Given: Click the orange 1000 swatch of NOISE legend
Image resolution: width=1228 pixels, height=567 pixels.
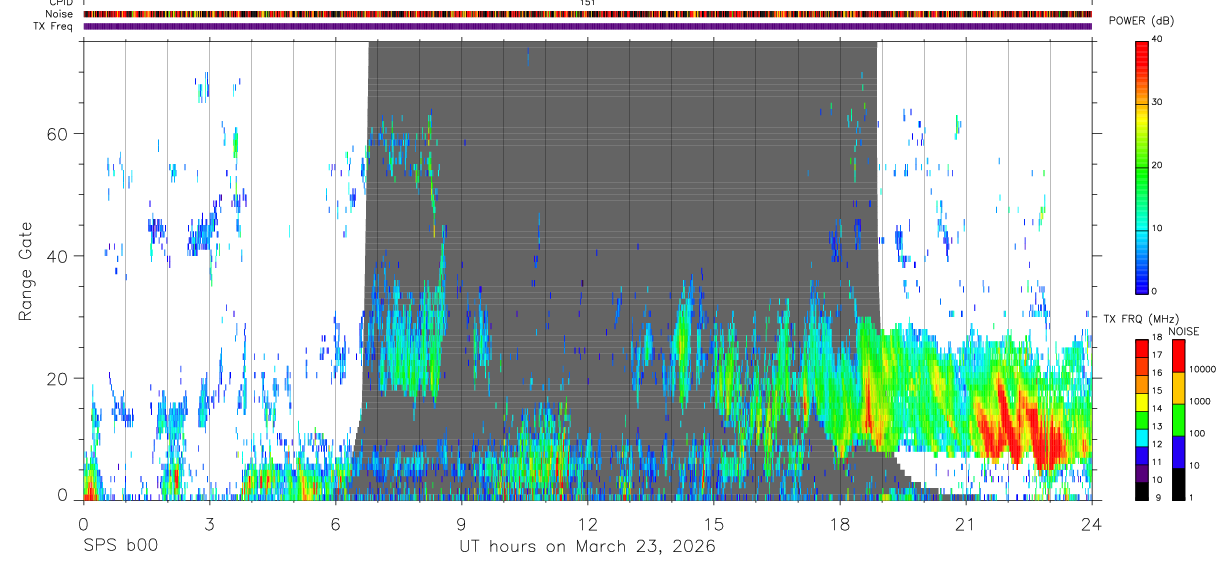Looking at the screenshot, I should (1178, 388).
